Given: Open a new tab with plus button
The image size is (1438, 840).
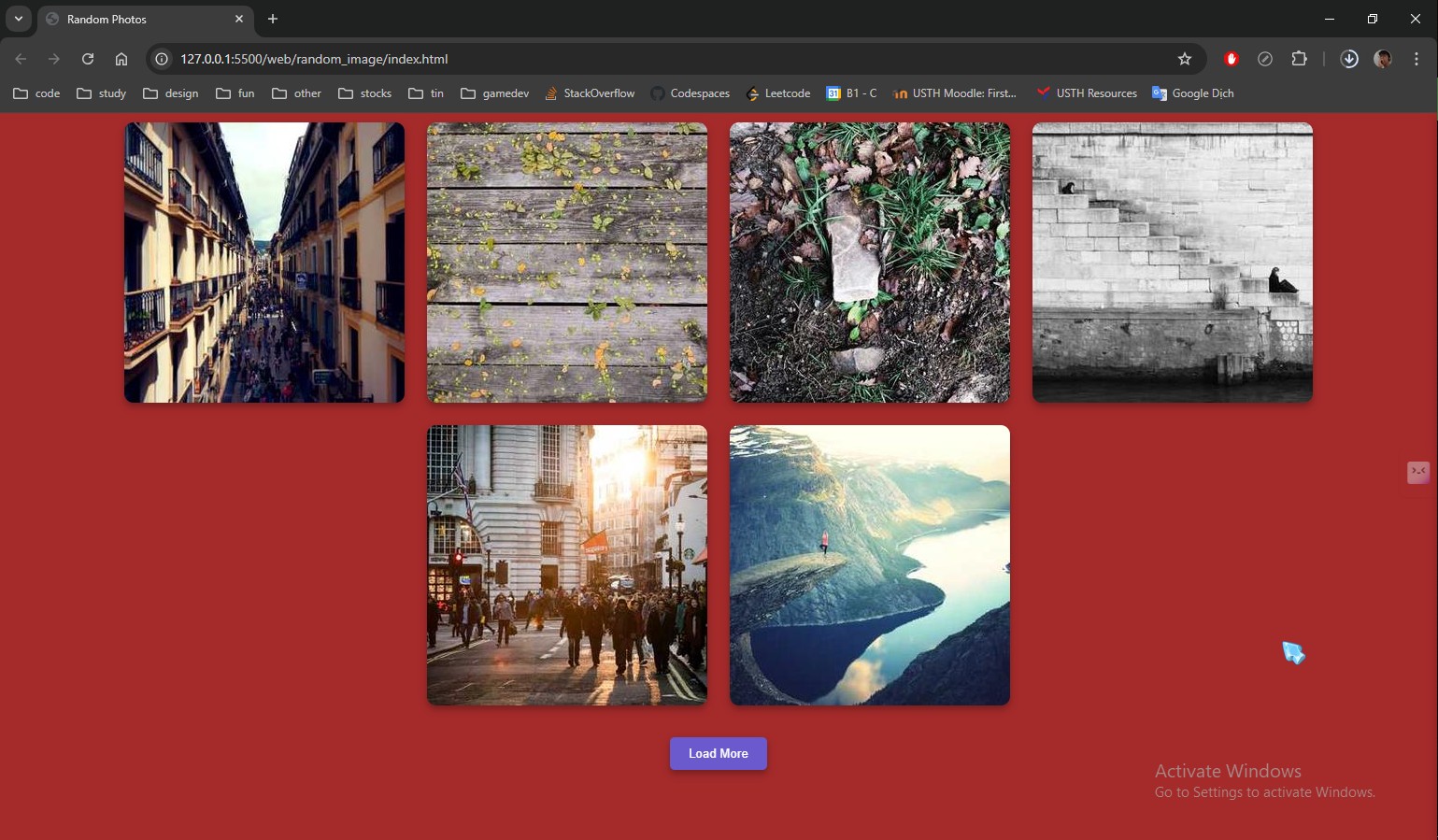Looking at the screenshot, I should coord(273,19).
